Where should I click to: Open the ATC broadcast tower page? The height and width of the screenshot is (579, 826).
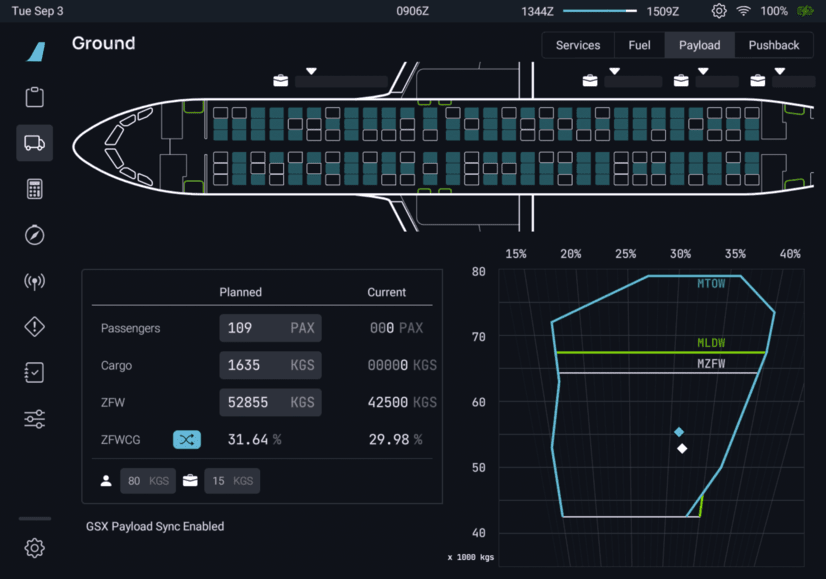point(35,281)
